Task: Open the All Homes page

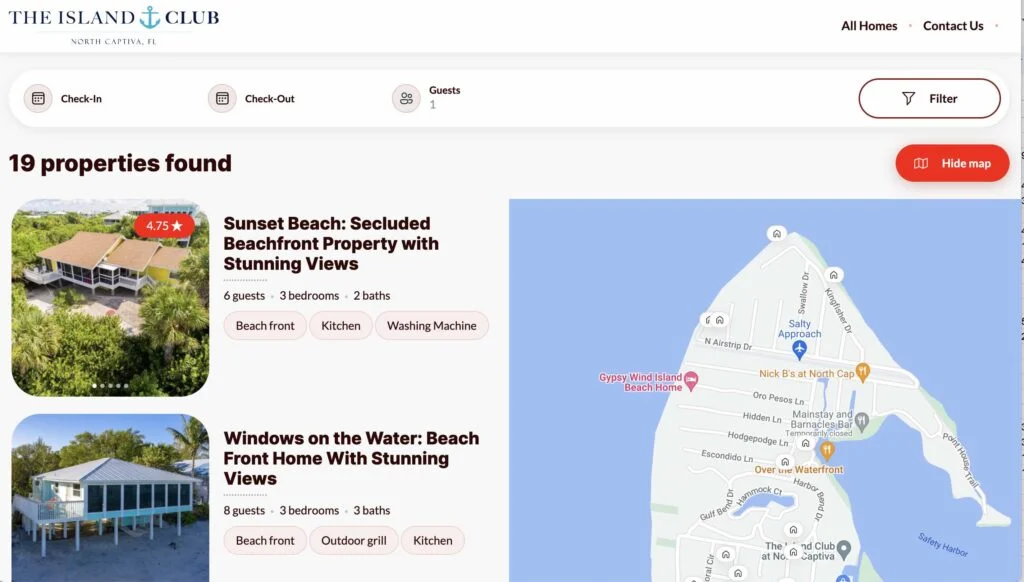Action: pyautogui.click(x=869, y=26)
